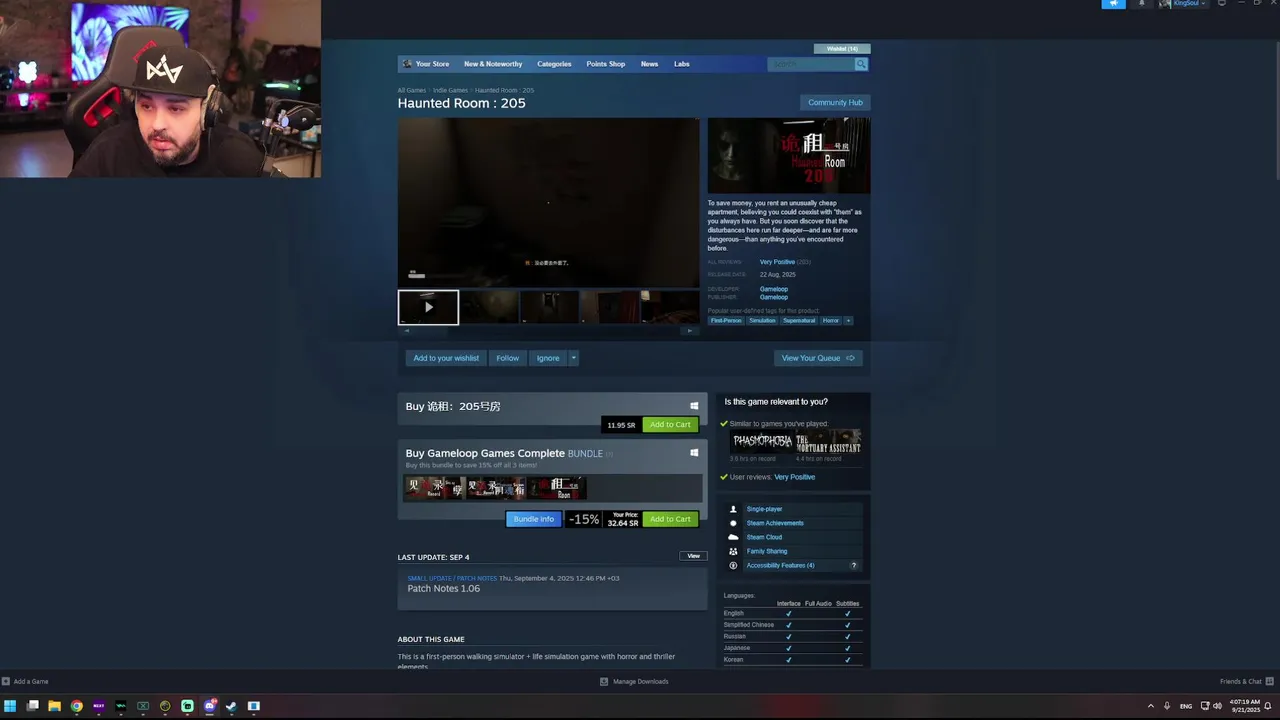This screenshot has width=1280, height=720.
Task: Click the taskbar volume speaker icon
Action: [x=1217, y=706]
